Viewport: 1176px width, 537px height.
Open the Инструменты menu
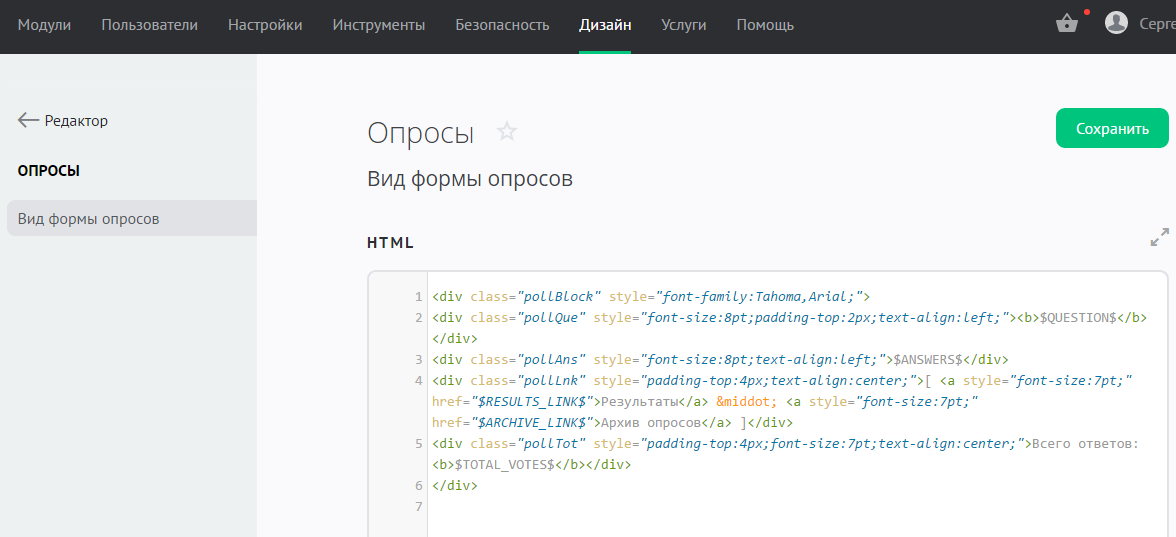(378, 25)
